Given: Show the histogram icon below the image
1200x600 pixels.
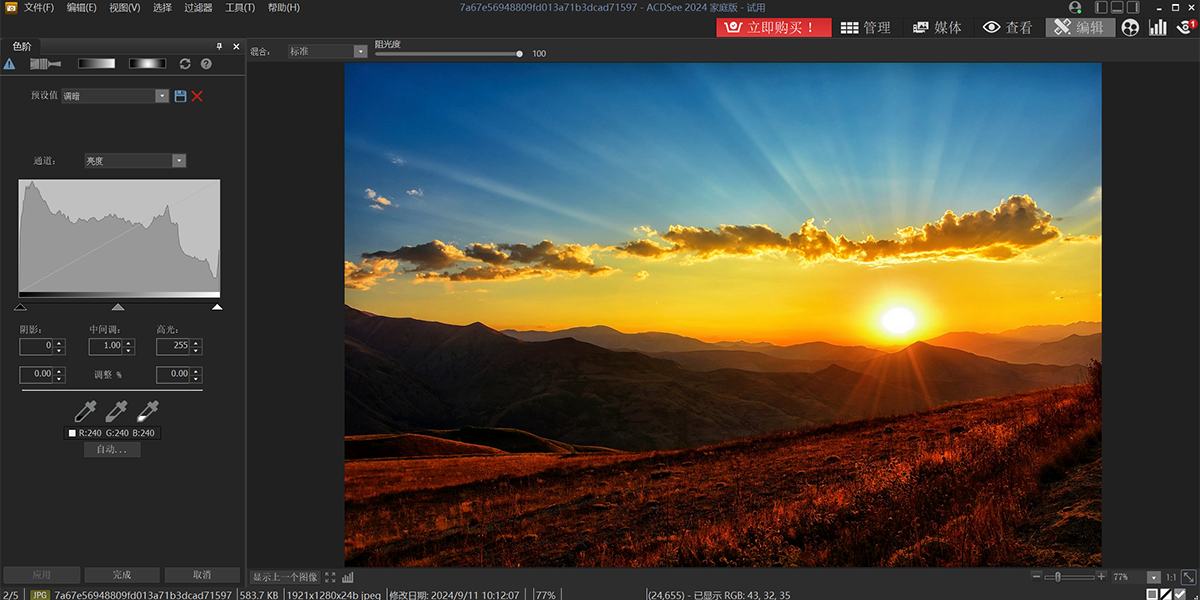Looking at the screenshot, I should point(347,577).
